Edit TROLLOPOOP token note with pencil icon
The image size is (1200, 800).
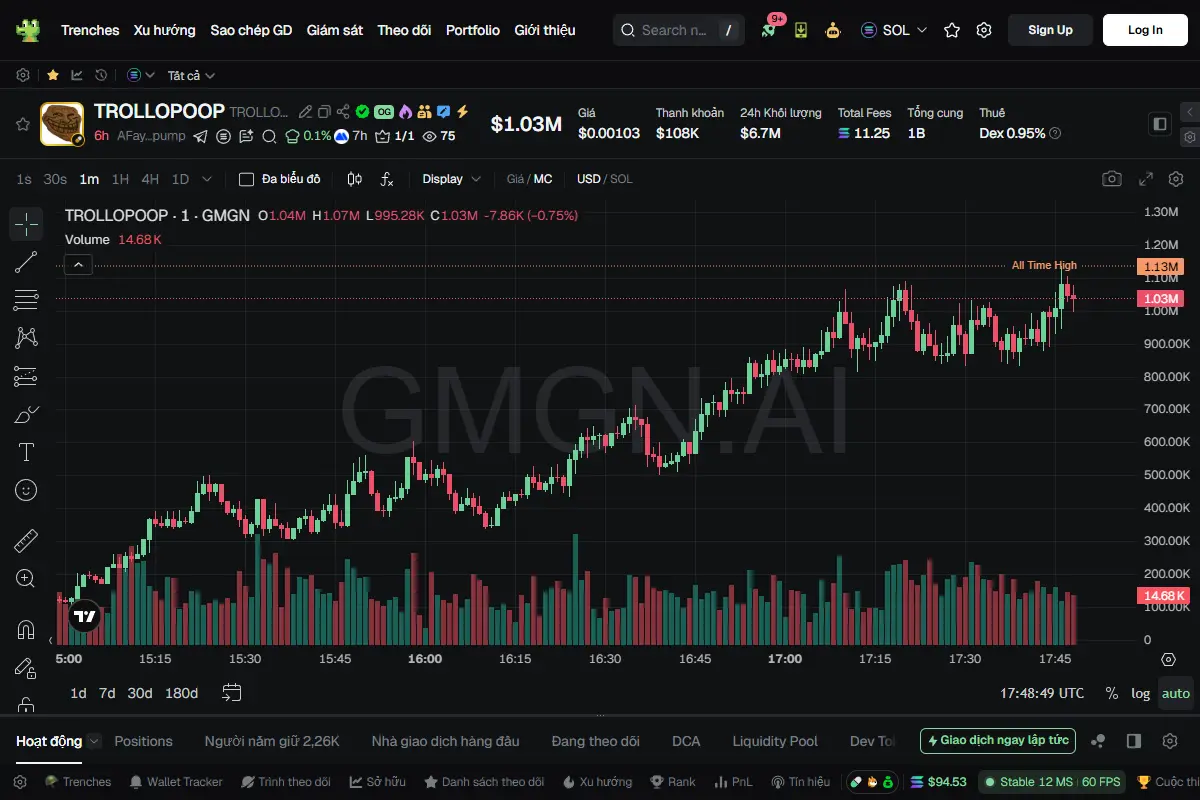click(x=308, y=112)
